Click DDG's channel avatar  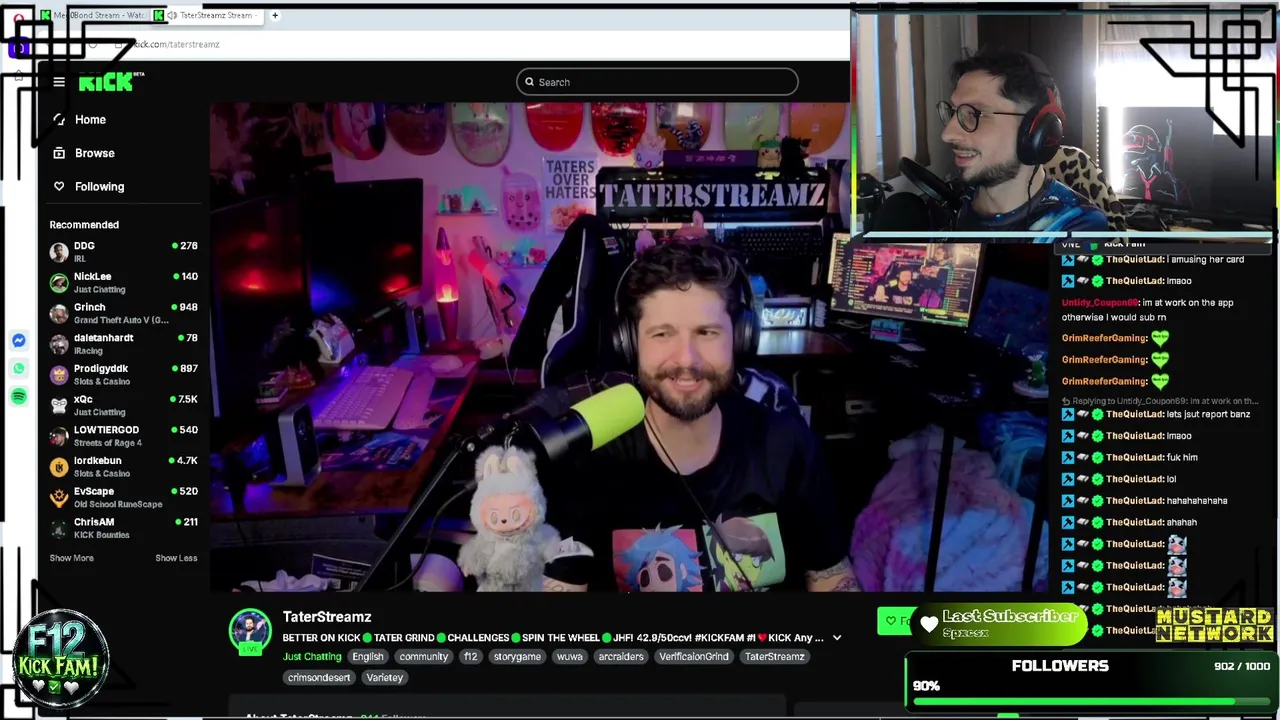tap(59, 252)
